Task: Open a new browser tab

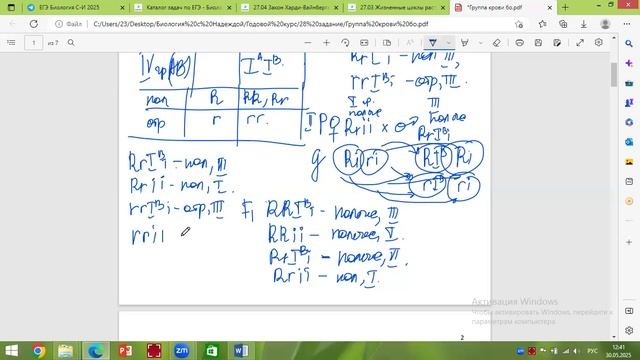Action: [x=565, y=7]
